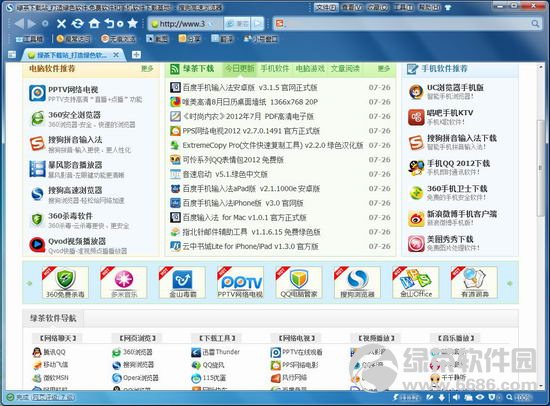Open 最常访问 most visited list

73,39
